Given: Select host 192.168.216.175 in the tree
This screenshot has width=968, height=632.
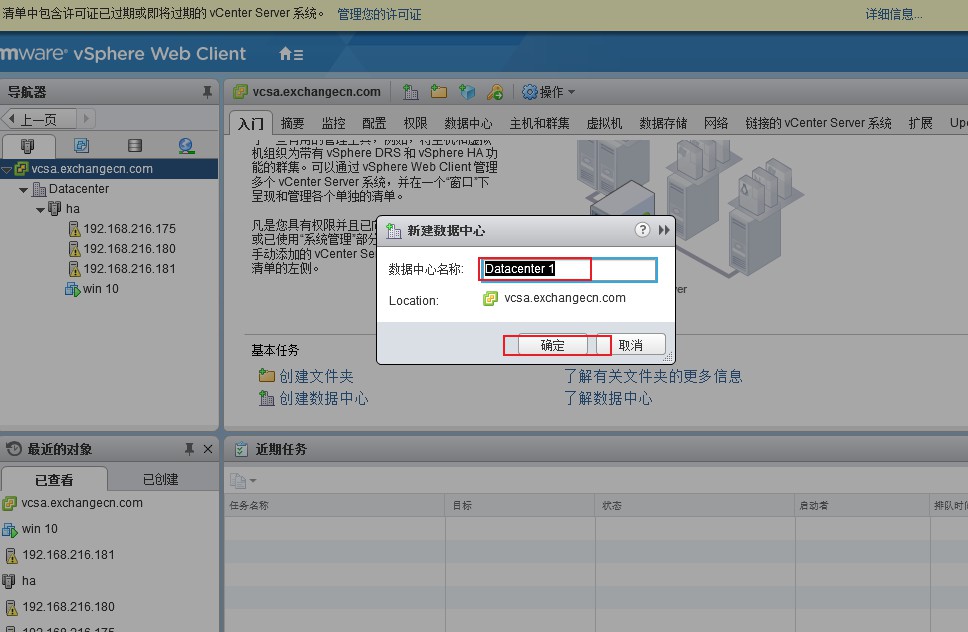Looking at the screenshot, I should point(130,229).
